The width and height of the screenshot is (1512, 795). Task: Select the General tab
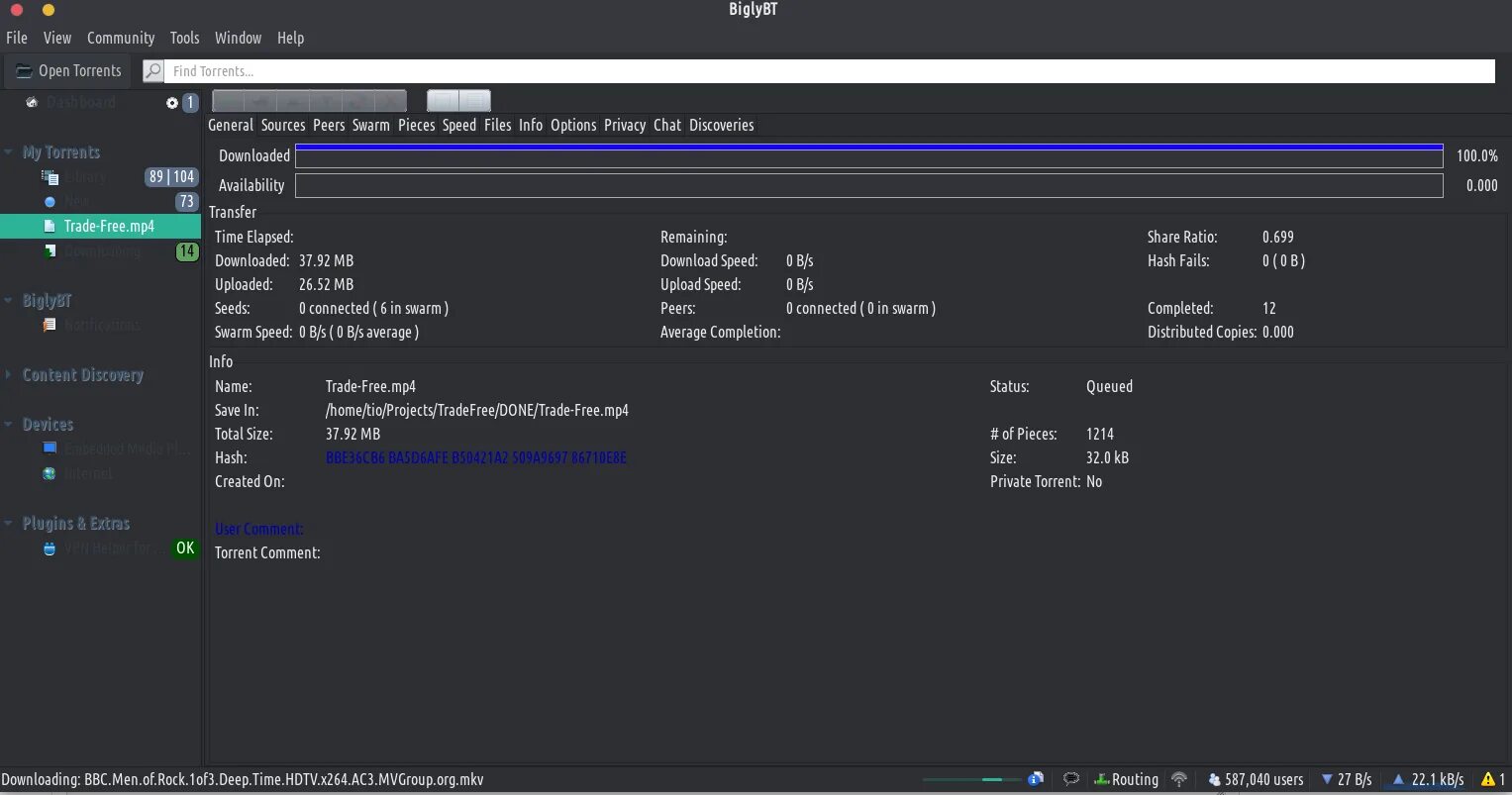point(231,125)
